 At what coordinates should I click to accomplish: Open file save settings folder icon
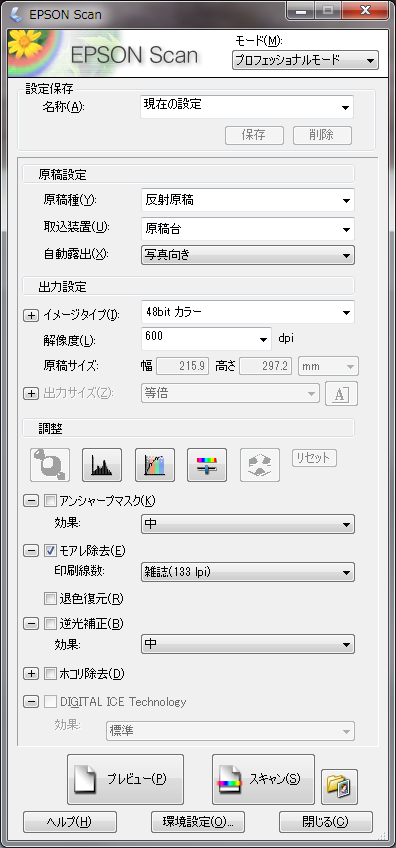(x=340, y=786)
